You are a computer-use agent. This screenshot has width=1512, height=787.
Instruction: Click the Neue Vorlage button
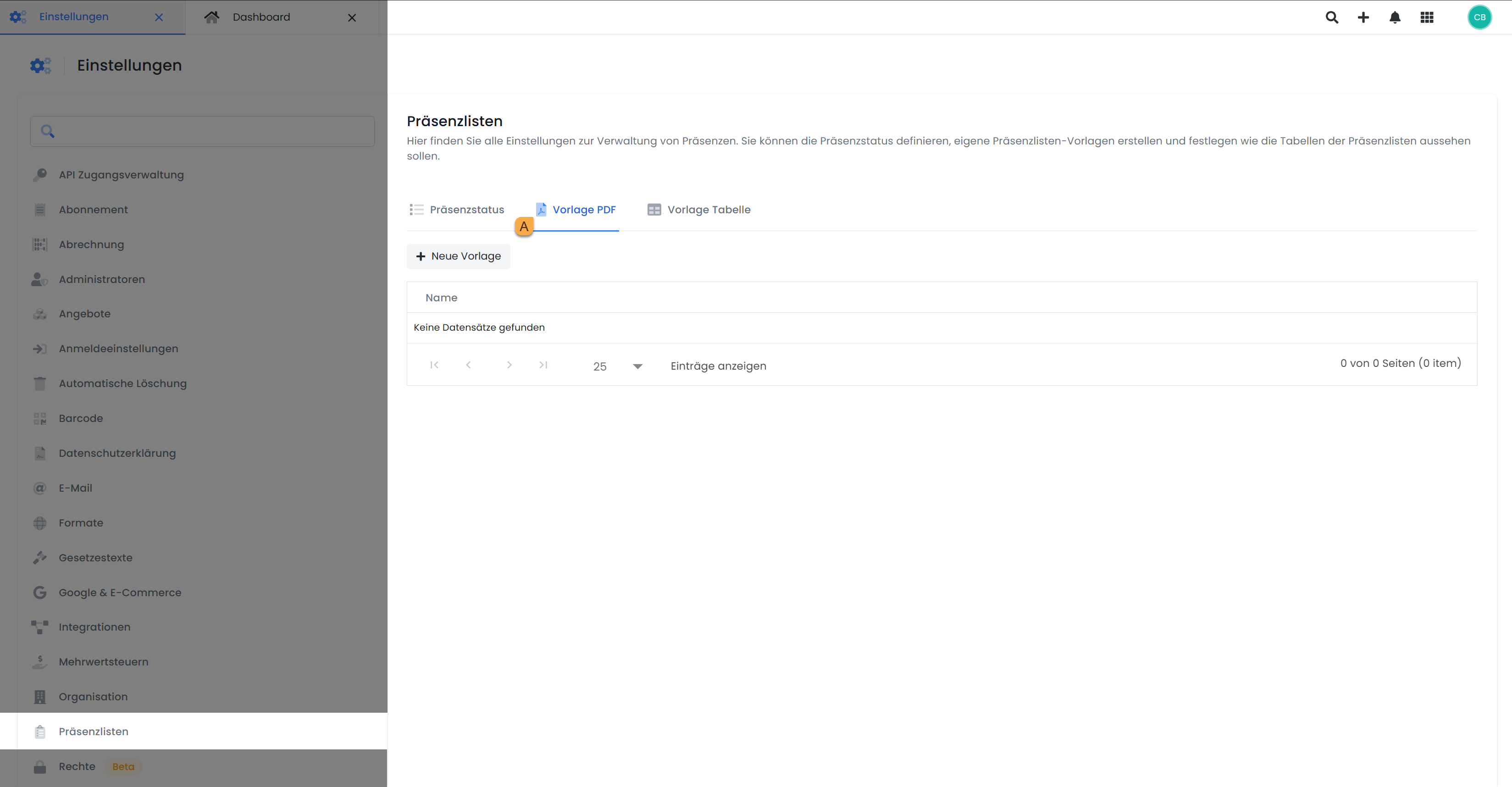459,256
